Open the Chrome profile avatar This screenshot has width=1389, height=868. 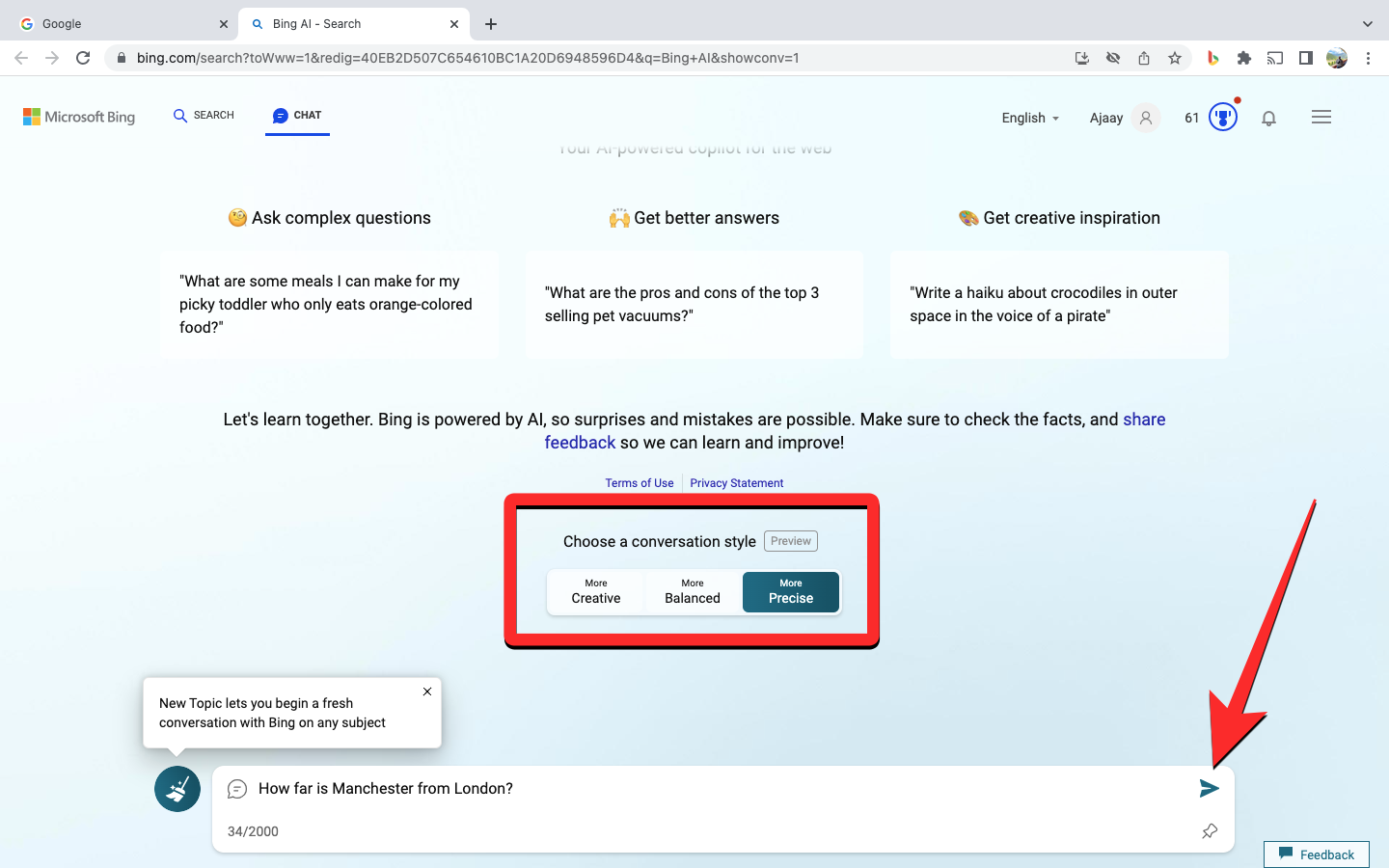coord(1337,58)
